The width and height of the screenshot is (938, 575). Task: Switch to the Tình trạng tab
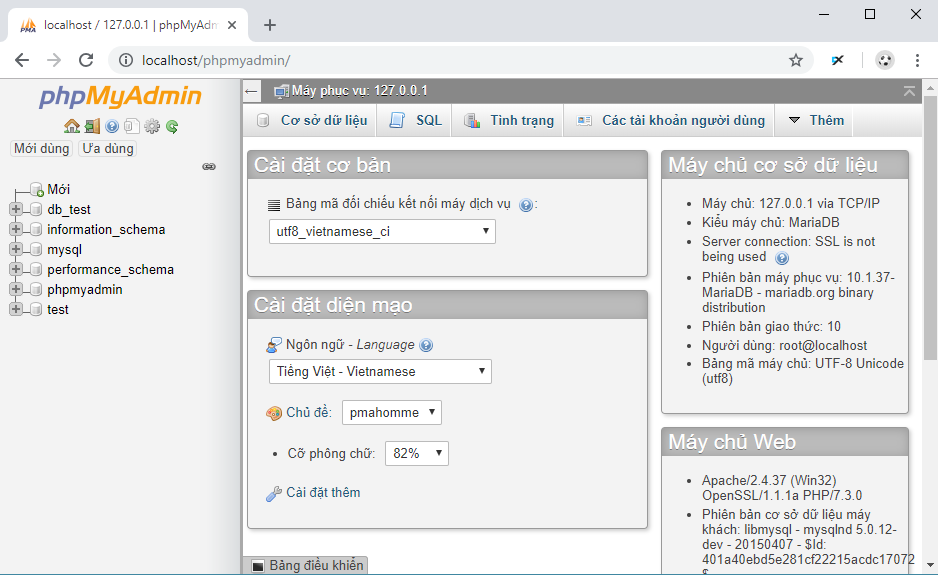(x=509, y=120)
